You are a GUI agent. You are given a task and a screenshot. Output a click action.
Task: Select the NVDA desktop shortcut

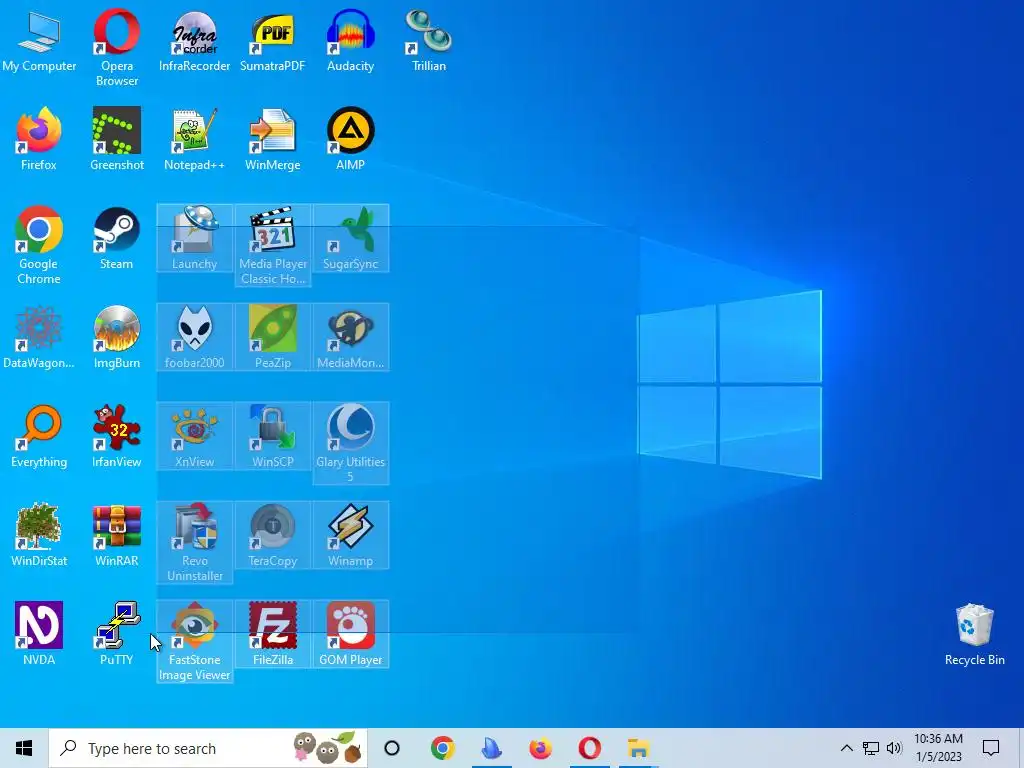39,634
